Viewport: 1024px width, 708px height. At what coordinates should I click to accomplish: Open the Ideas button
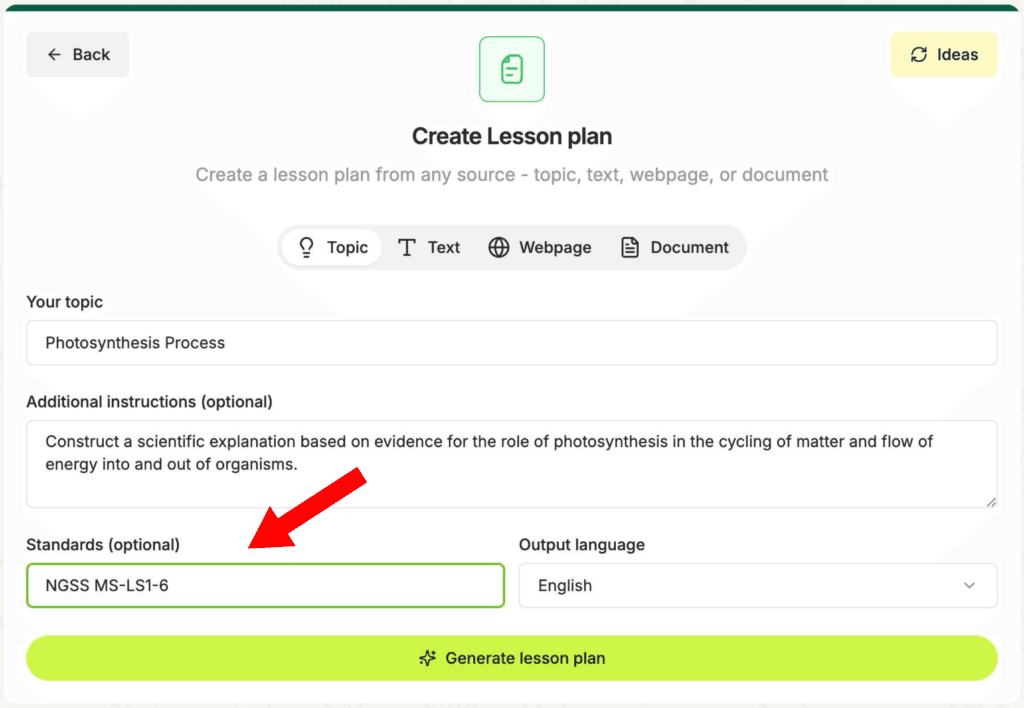coord(944,55)
